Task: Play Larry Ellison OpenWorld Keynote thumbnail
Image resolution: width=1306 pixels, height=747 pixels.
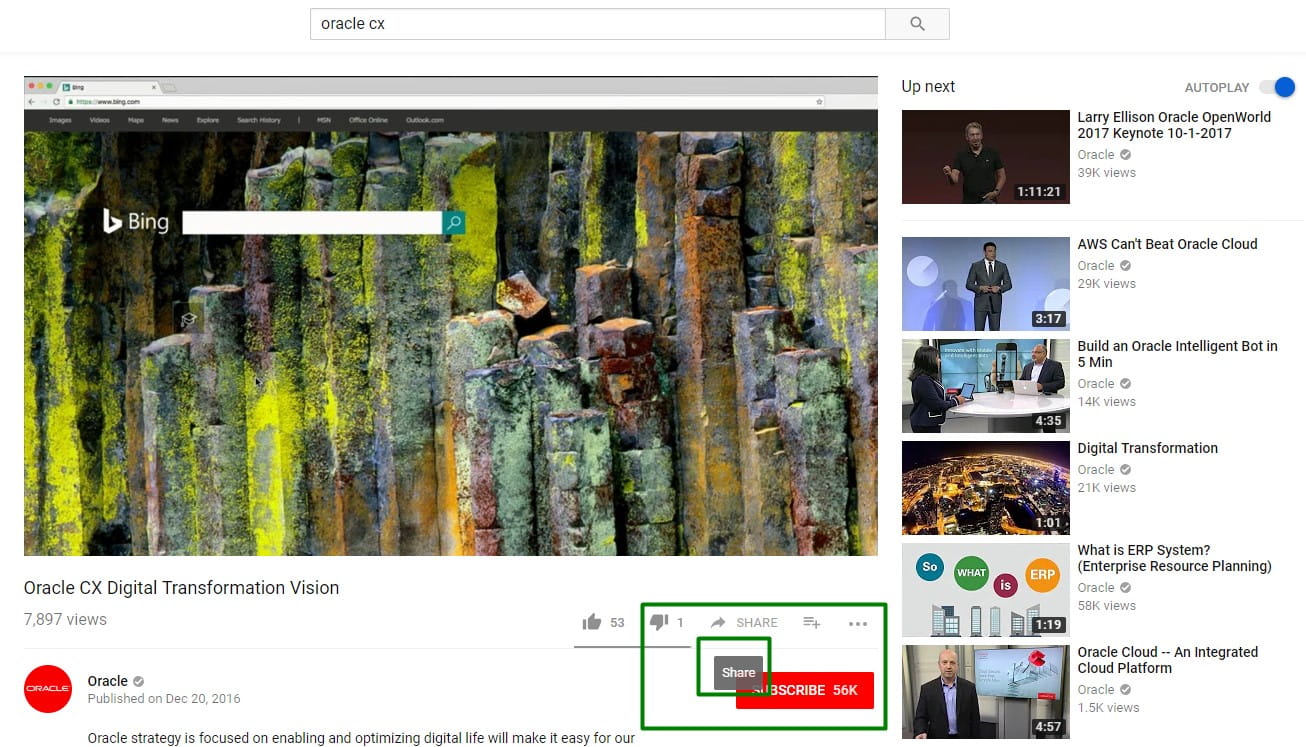Action: click(986, 157)
